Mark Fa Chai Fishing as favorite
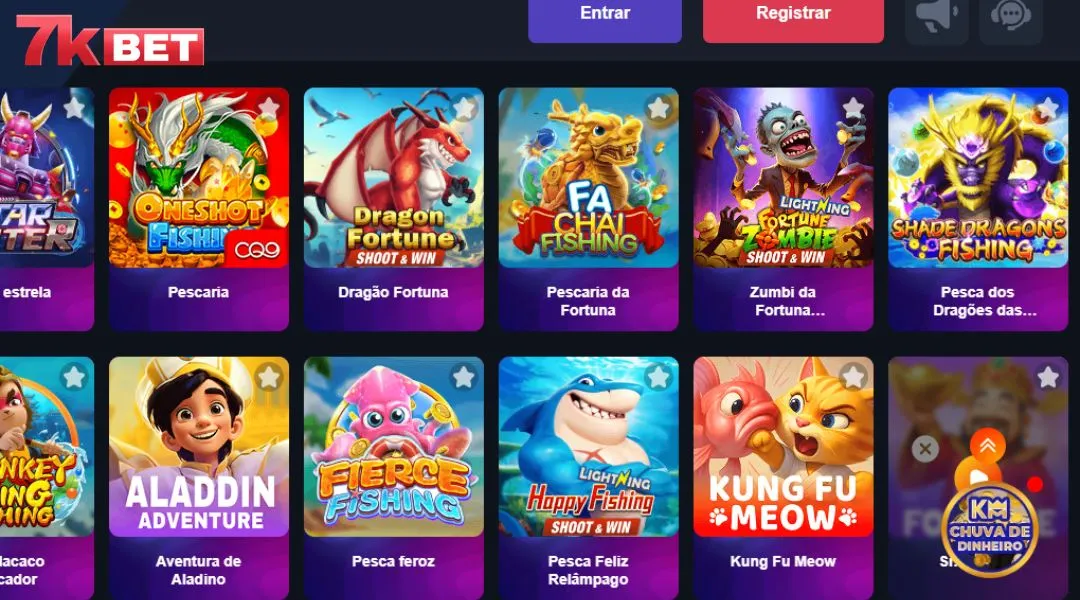Image resolution: width=1080 pixels, height=600 pixels. pyautogui.click(x=658, y=107)
